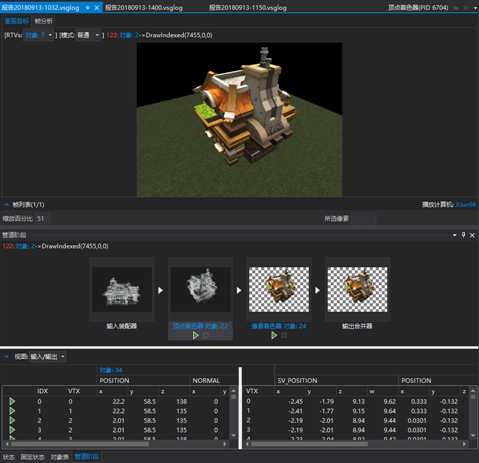Debug vertex row IDX 0 with the play icon
Image resolution: width=479 pixels, height=463 pixels.
[x=12, y=401]
